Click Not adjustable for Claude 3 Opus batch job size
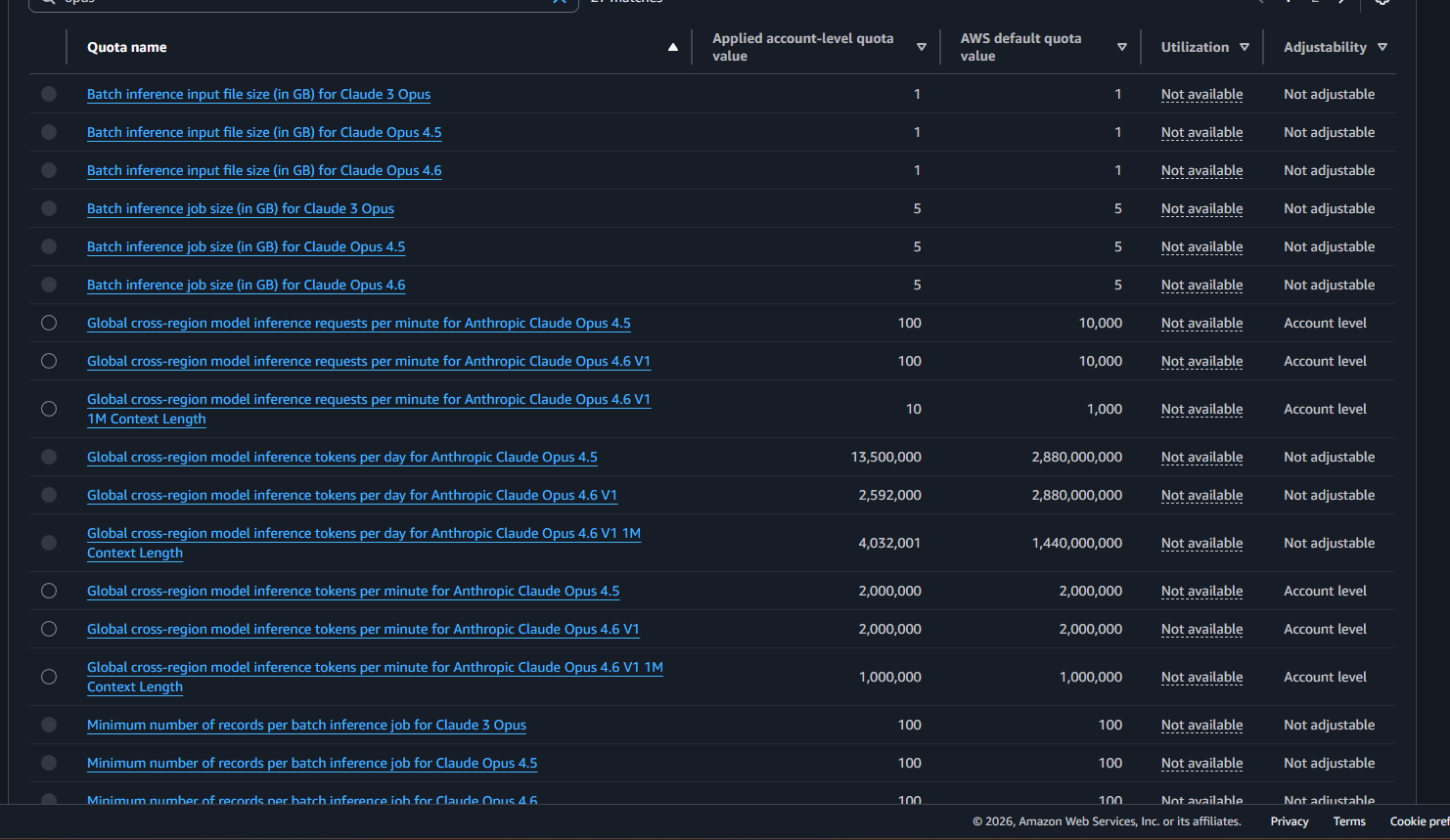 tap(1329, 208)
